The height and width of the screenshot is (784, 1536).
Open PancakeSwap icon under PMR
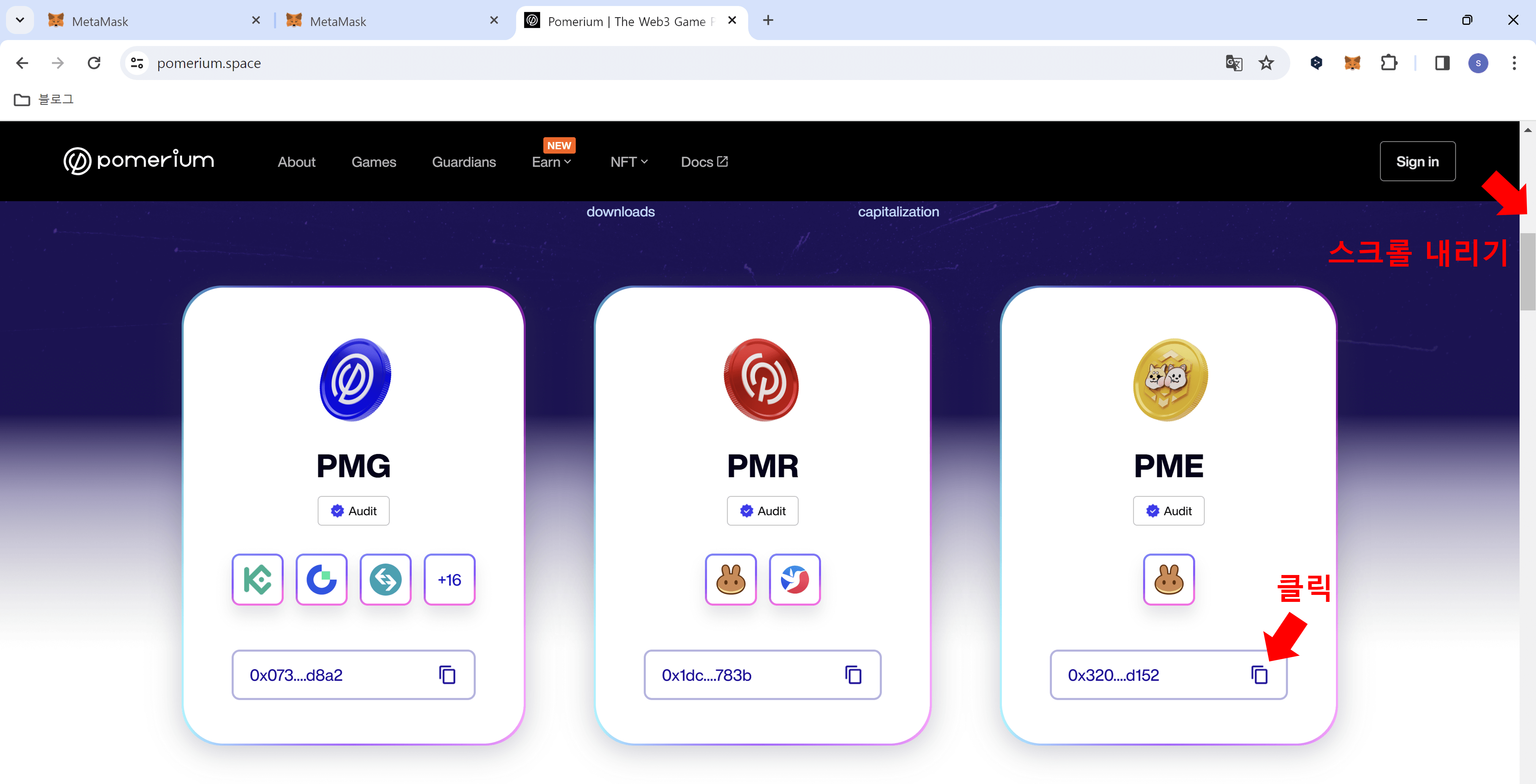(x=730, y=580)
